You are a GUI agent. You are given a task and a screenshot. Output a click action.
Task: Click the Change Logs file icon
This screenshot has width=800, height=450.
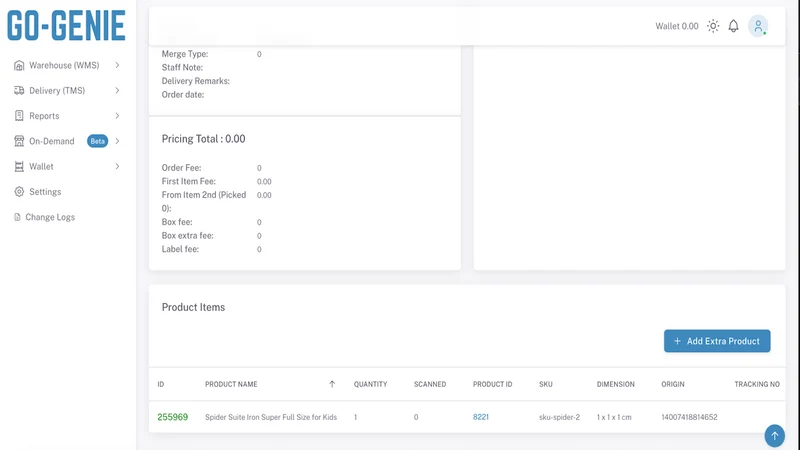pyautogui.click(x=17, y=217)
